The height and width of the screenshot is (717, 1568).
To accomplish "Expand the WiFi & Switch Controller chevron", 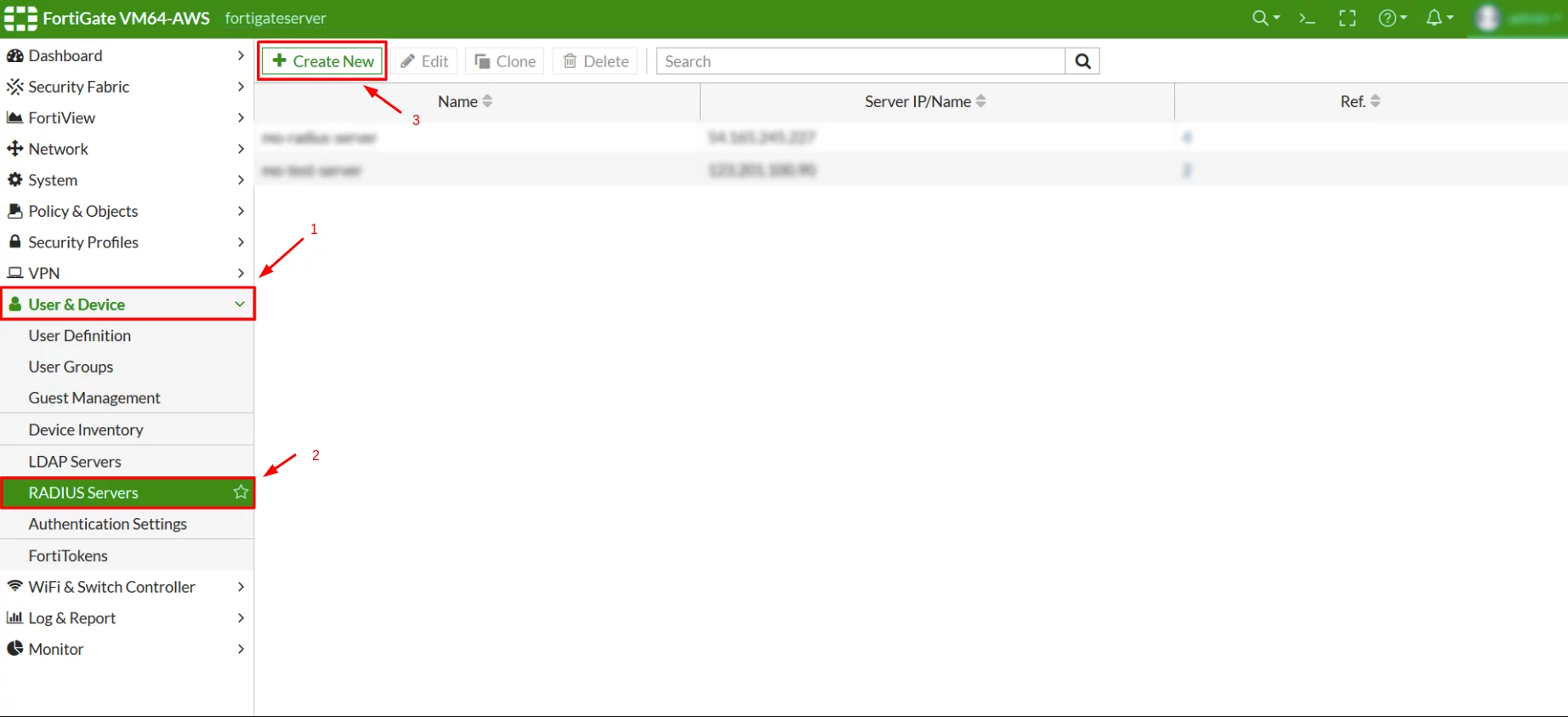I will [241, 586].
